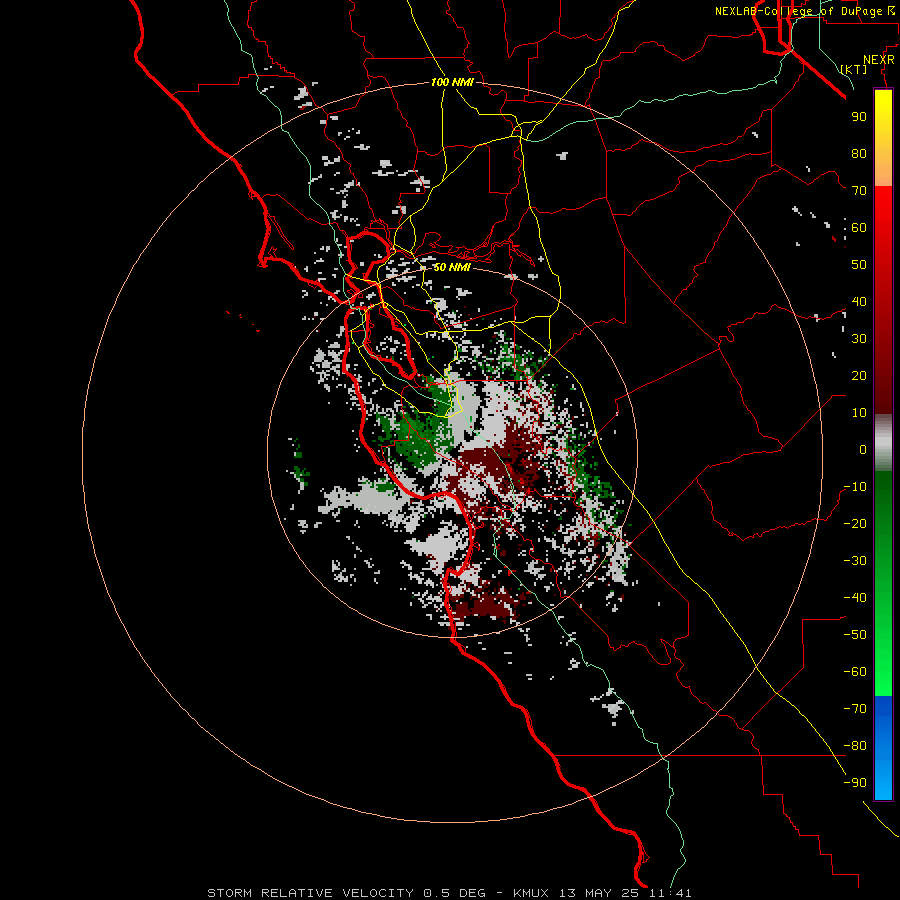The image size is (900, 900).
Task: Click the "-10" scale label
Action: (855, 487)
